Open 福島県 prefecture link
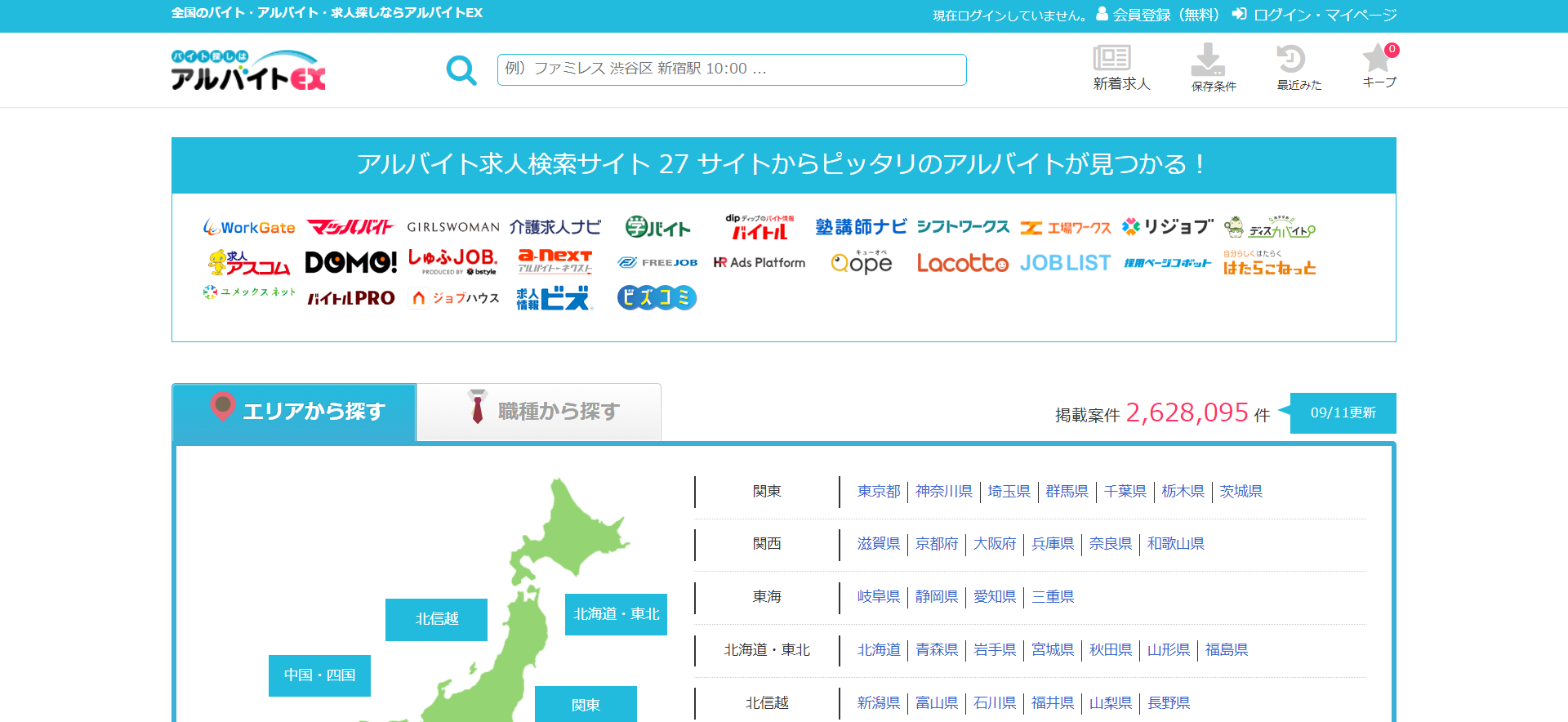 tap(1227, 649)
